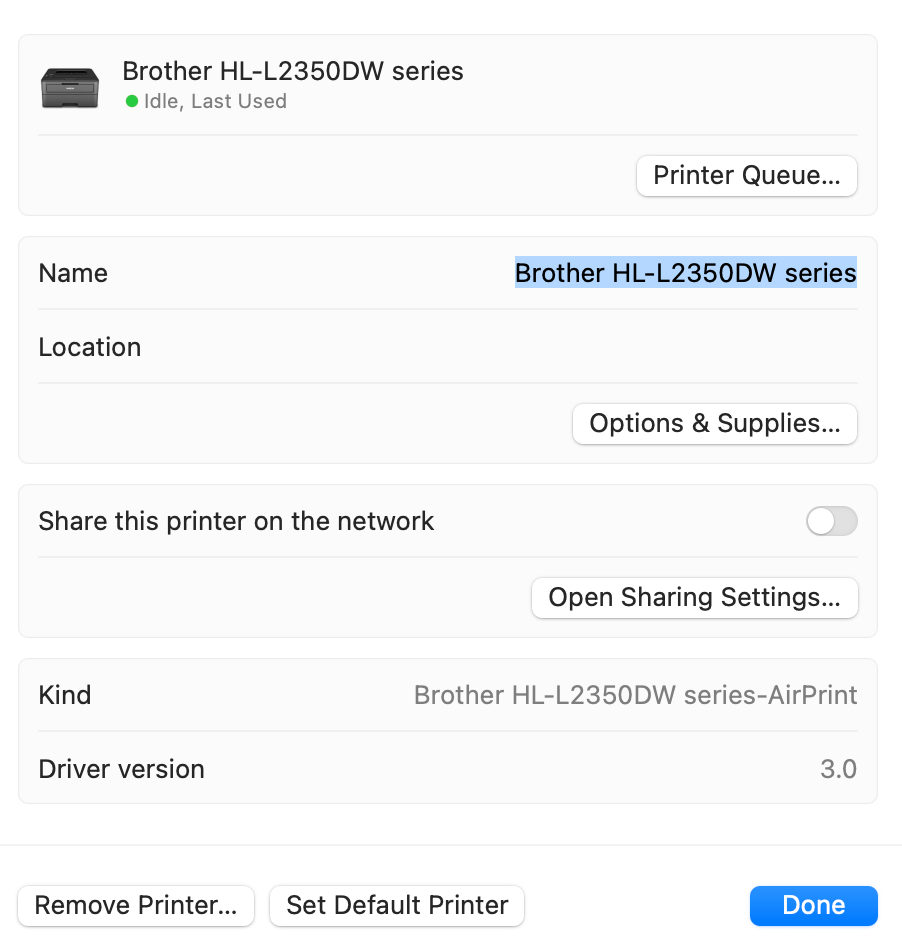Click the printer title Brother HL-L2350DW series
The image size is (902, 948).
(x=292, y=71)
